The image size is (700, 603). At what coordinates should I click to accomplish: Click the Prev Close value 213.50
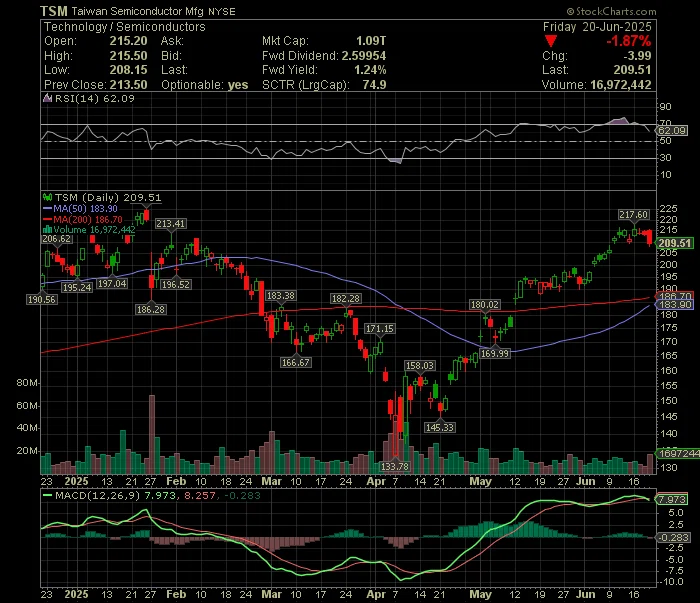[129, 85]
